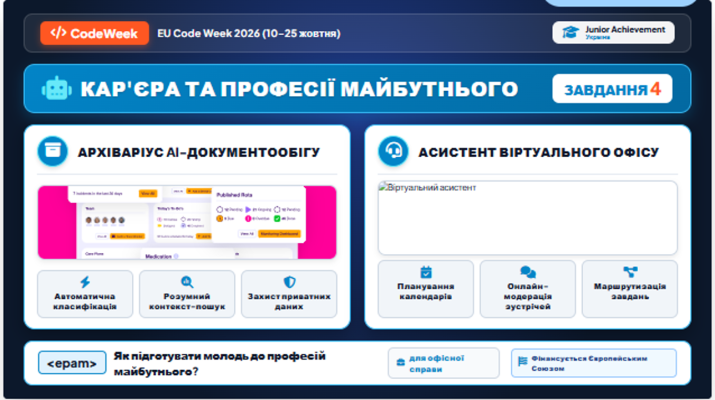
Task: Select the Як підготувати молодь question text
Action: pyautogui.click(x=220, y=364)
